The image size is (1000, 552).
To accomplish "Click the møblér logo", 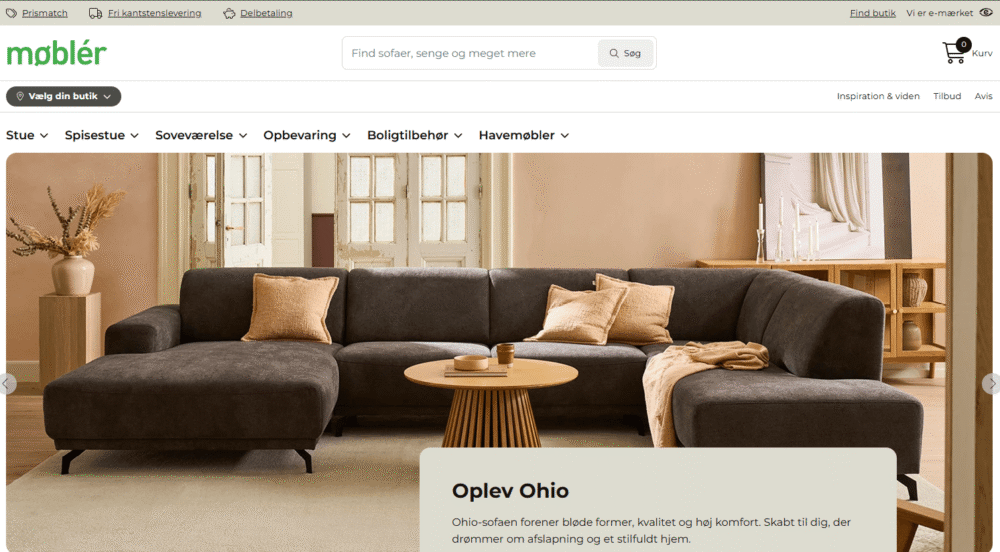I will [57, 53].
